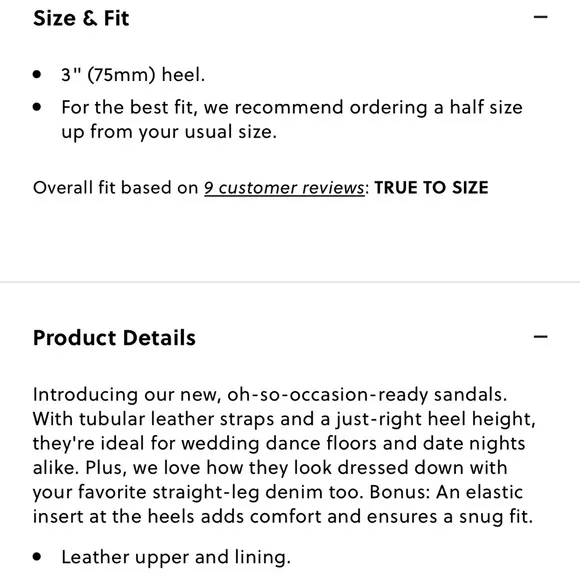Click the half size recommendation line
The image size is (580, 580).
pos(292,108)
